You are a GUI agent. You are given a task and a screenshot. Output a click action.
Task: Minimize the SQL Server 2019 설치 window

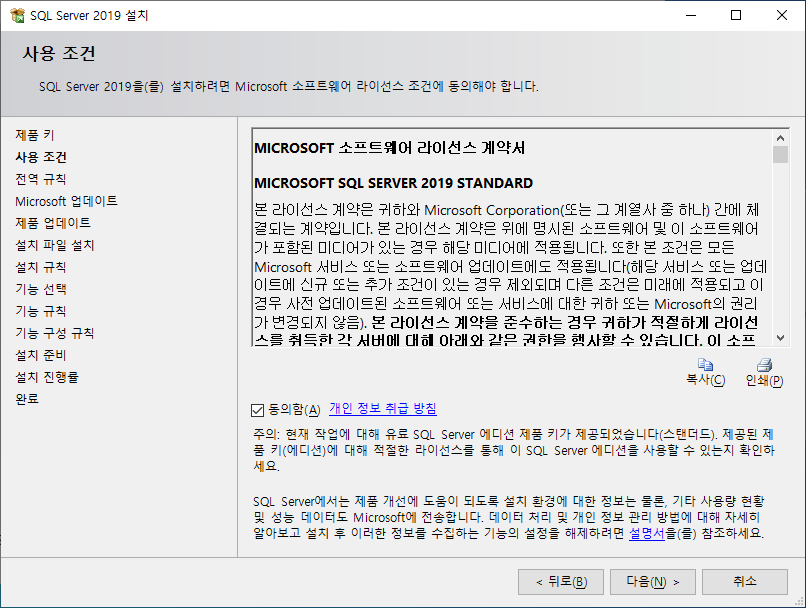(x=691, y=15)
